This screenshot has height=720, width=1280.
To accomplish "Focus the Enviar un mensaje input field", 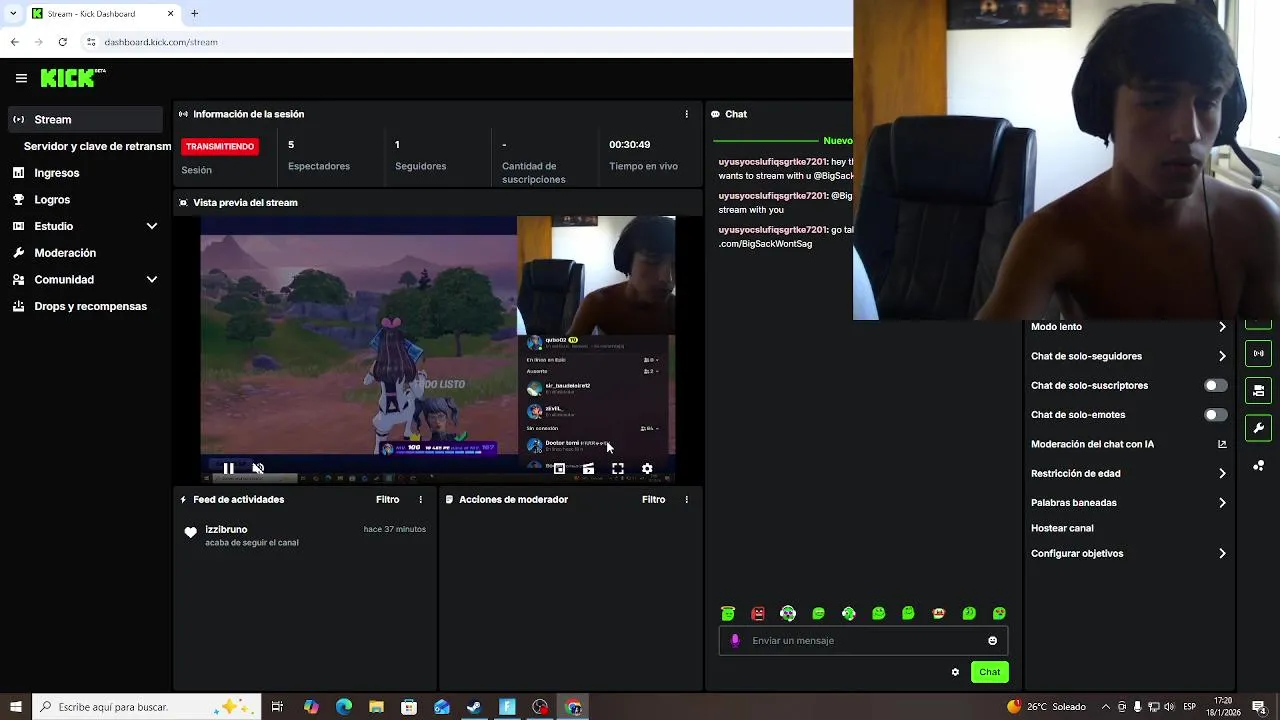I will [865, 640].
